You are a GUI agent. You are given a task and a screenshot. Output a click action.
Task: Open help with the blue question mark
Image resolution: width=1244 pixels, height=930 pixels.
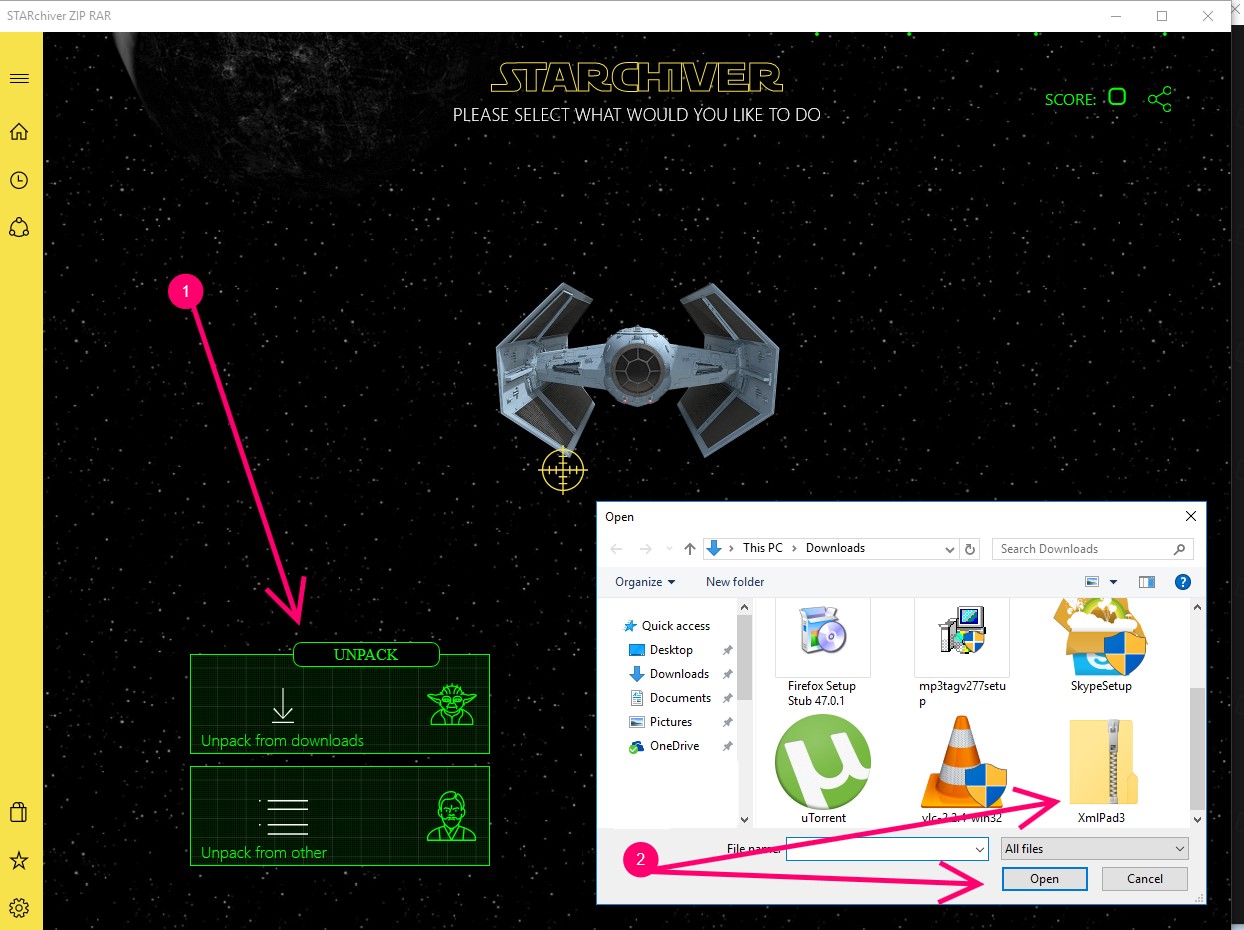pos(1182,582)
